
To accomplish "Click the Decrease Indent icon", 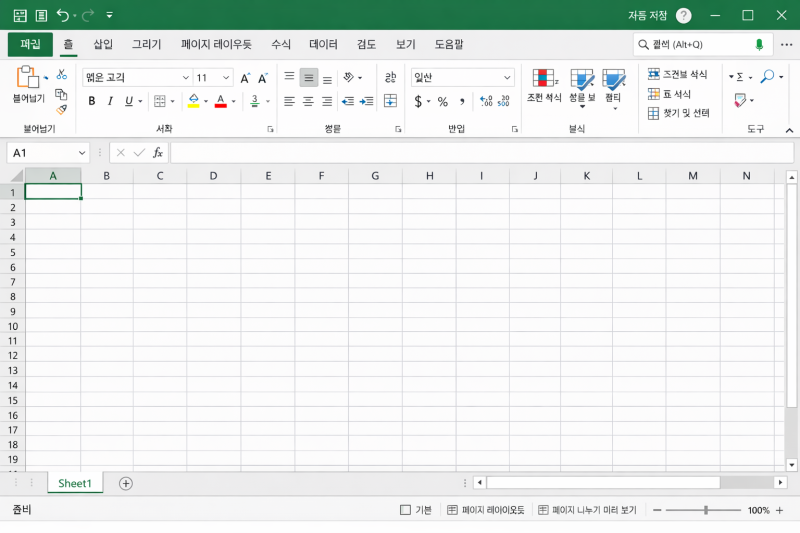I will [348, 101].
